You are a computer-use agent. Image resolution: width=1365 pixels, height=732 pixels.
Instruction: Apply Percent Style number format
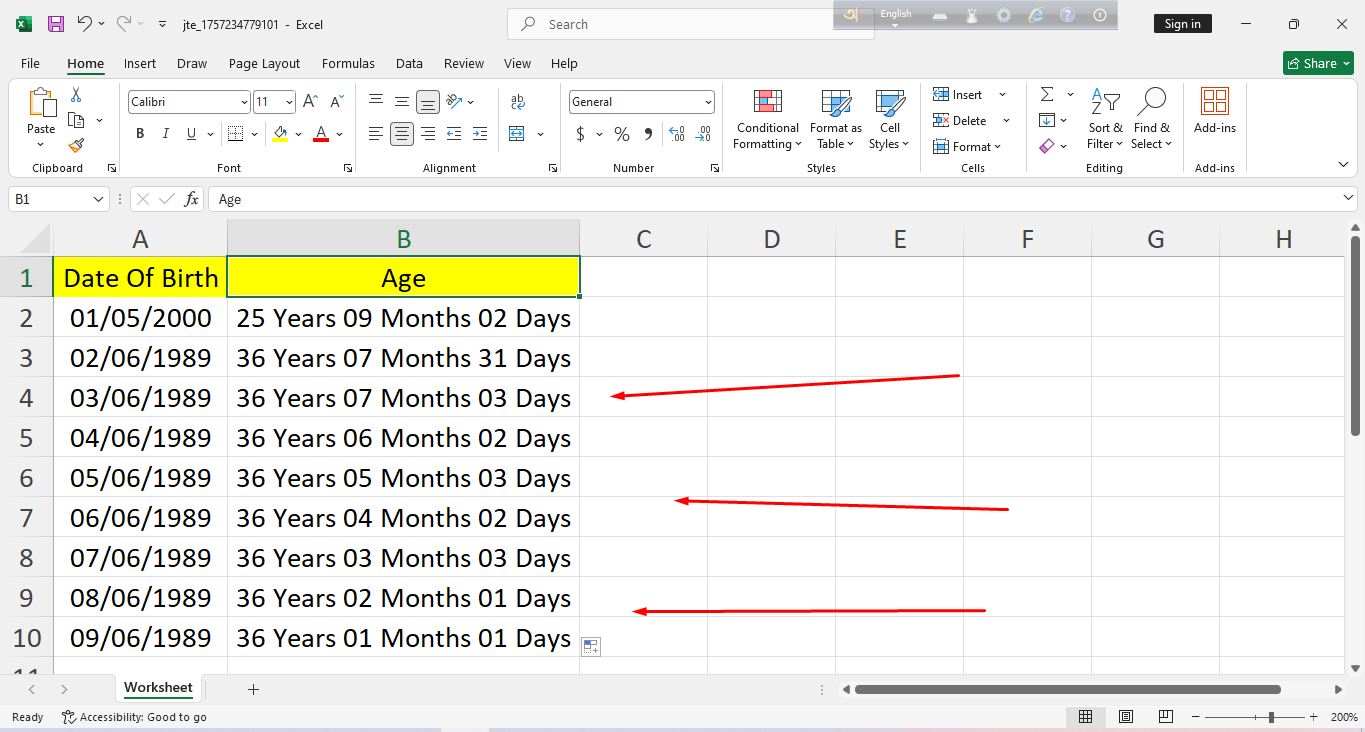point(621,134)
